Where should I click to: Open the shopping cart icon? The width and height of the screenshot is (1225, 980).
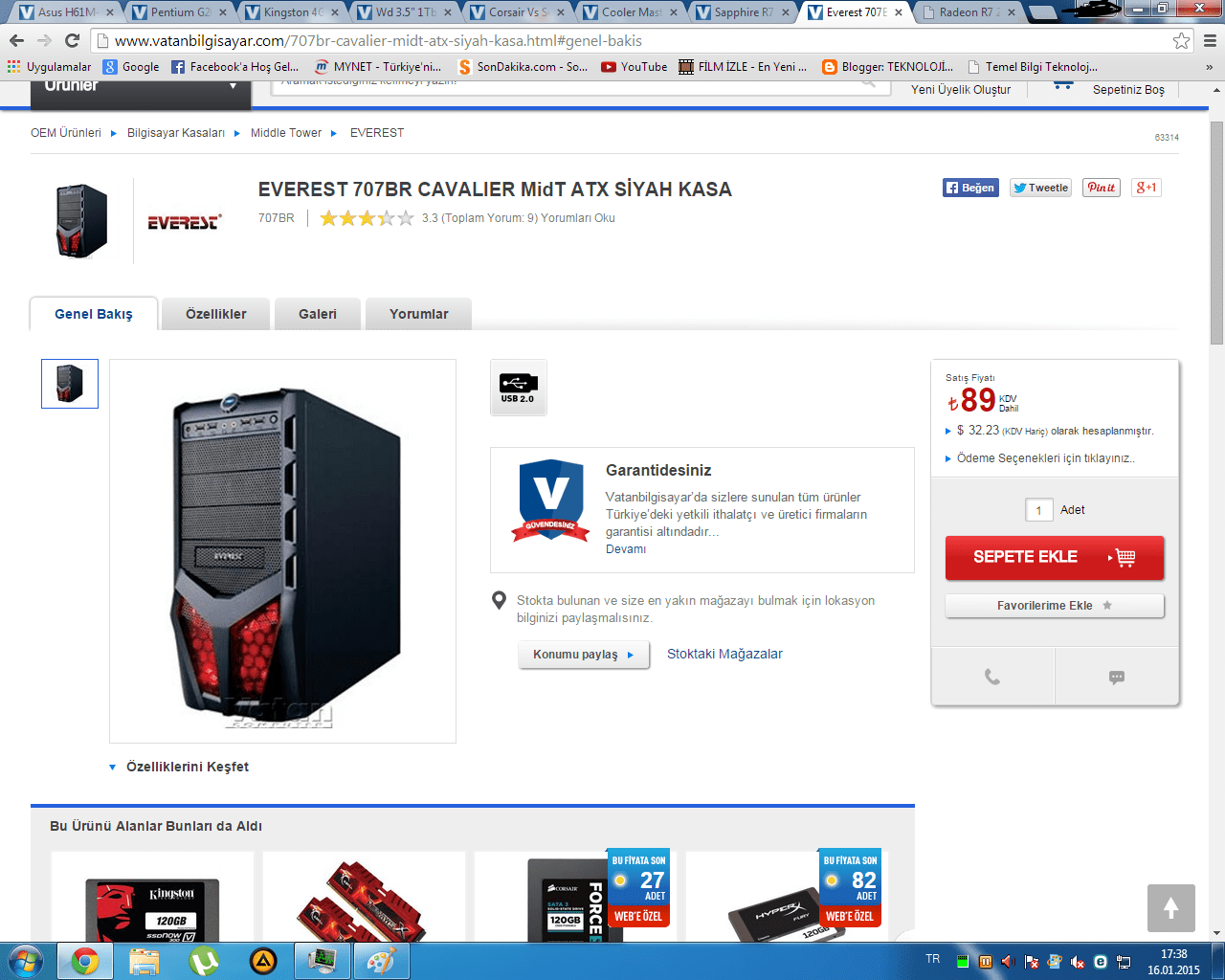click(1062, 87)
